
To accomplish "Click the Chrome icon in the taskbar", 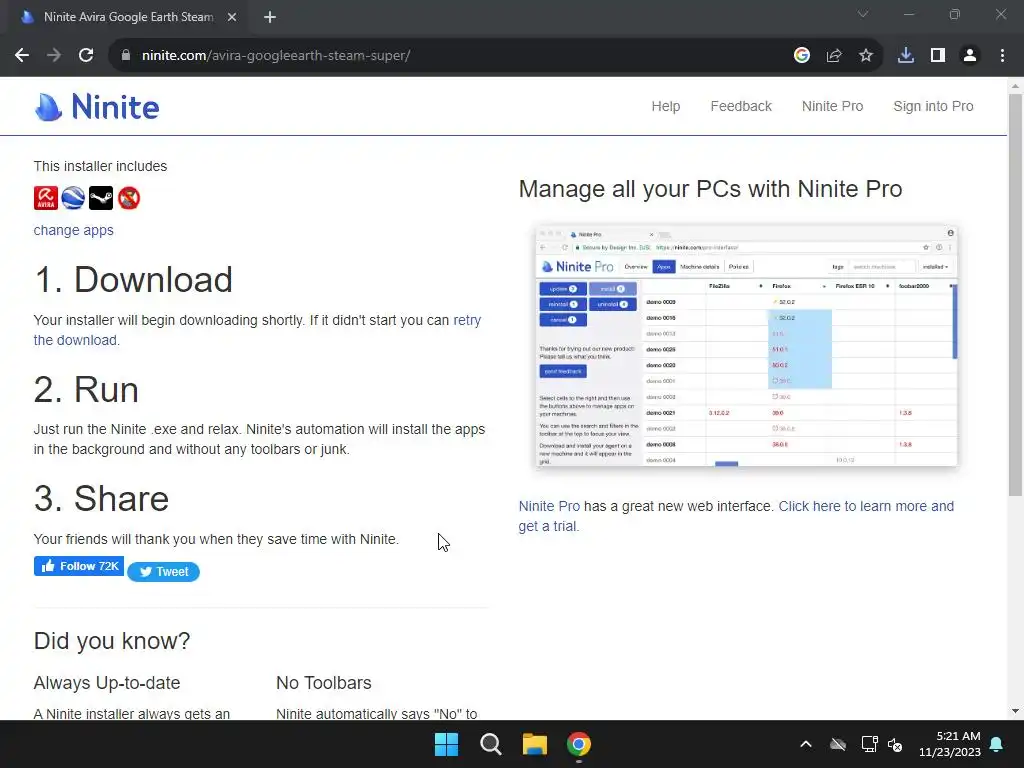I will coord(579,744).
